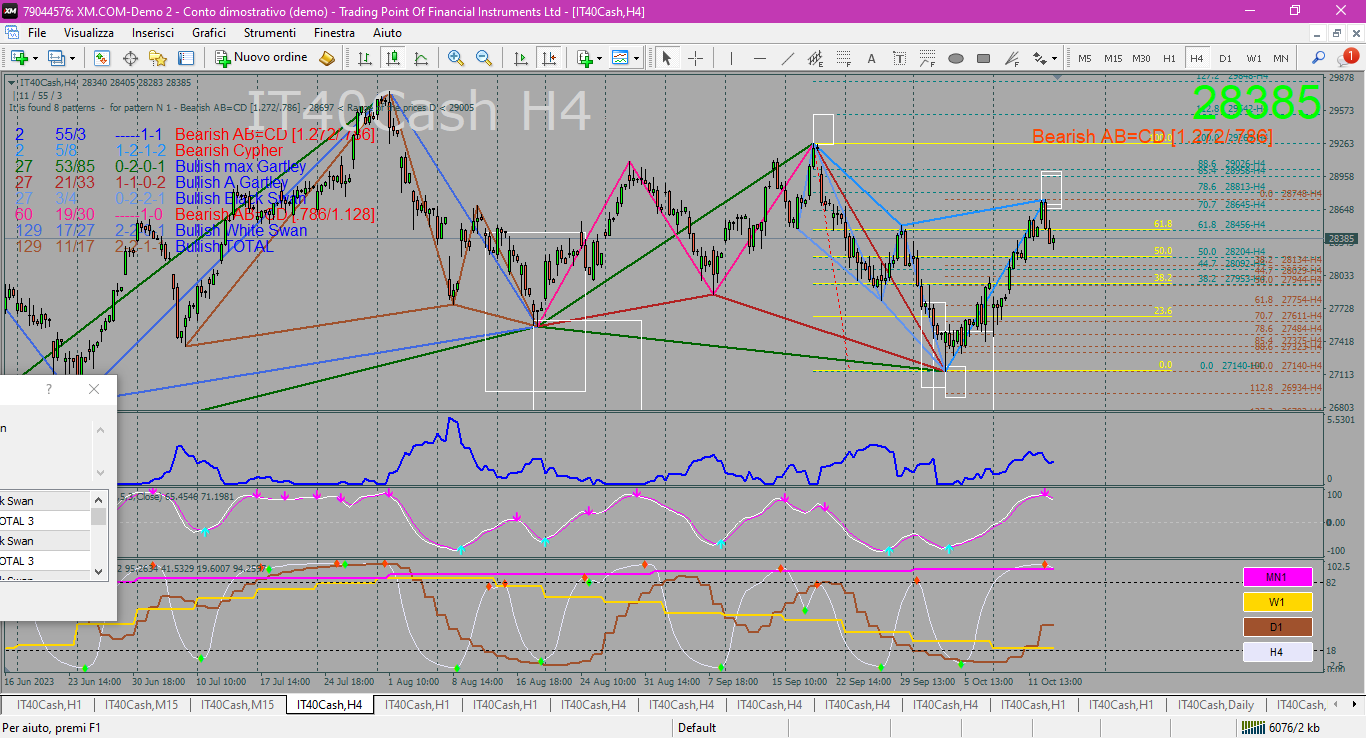
Task: Toggle chart auto scroll
Action: 520,58
